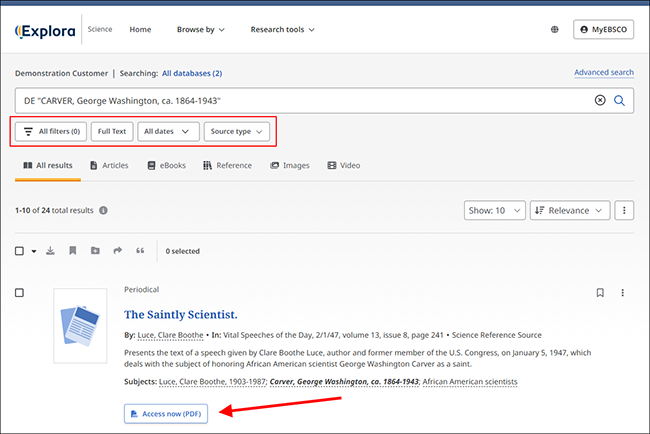Viewport: 650px width, 434px height.
Task: Switch to the Images tab
Action: (x=290, y=166)
